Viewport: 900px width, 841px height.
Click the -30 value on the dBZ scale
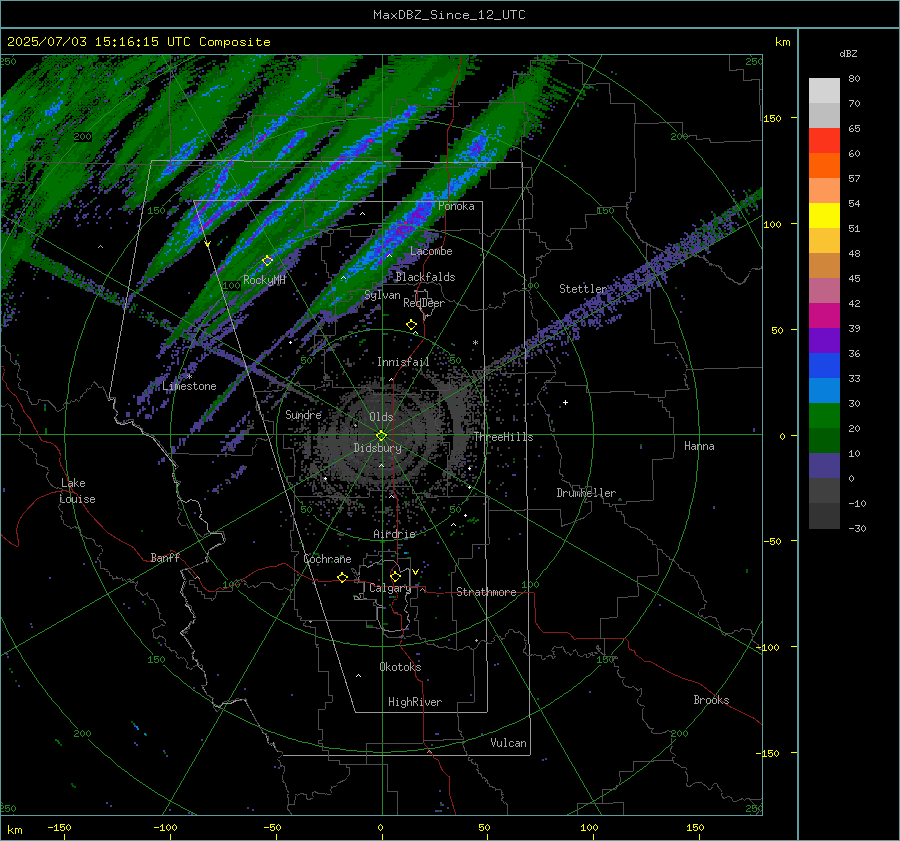point(857,528)
